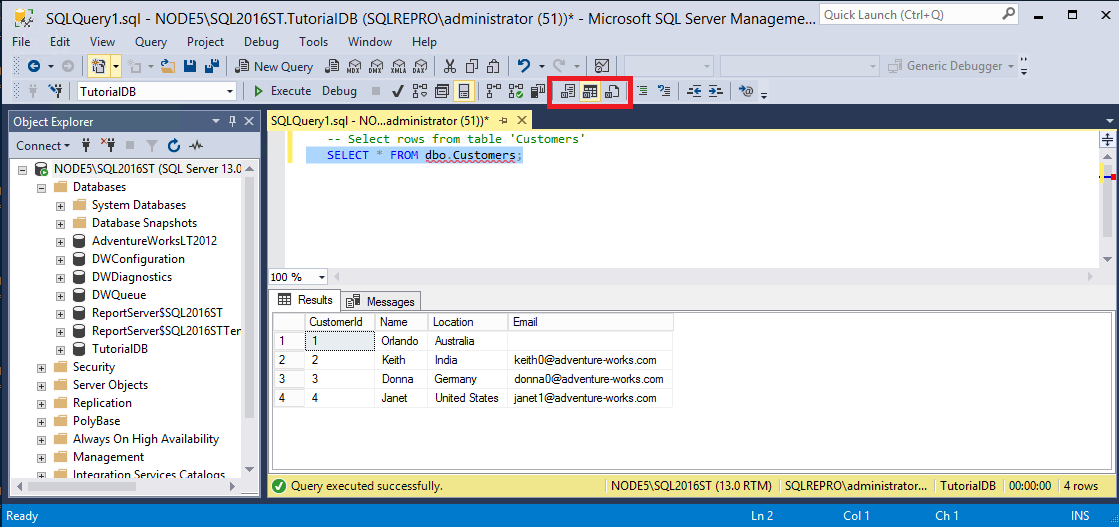Open the Generic Debugger dropdown
Image resolution: width=1119 pixels, height=527 pixels.
click(x=1011, y=66)
